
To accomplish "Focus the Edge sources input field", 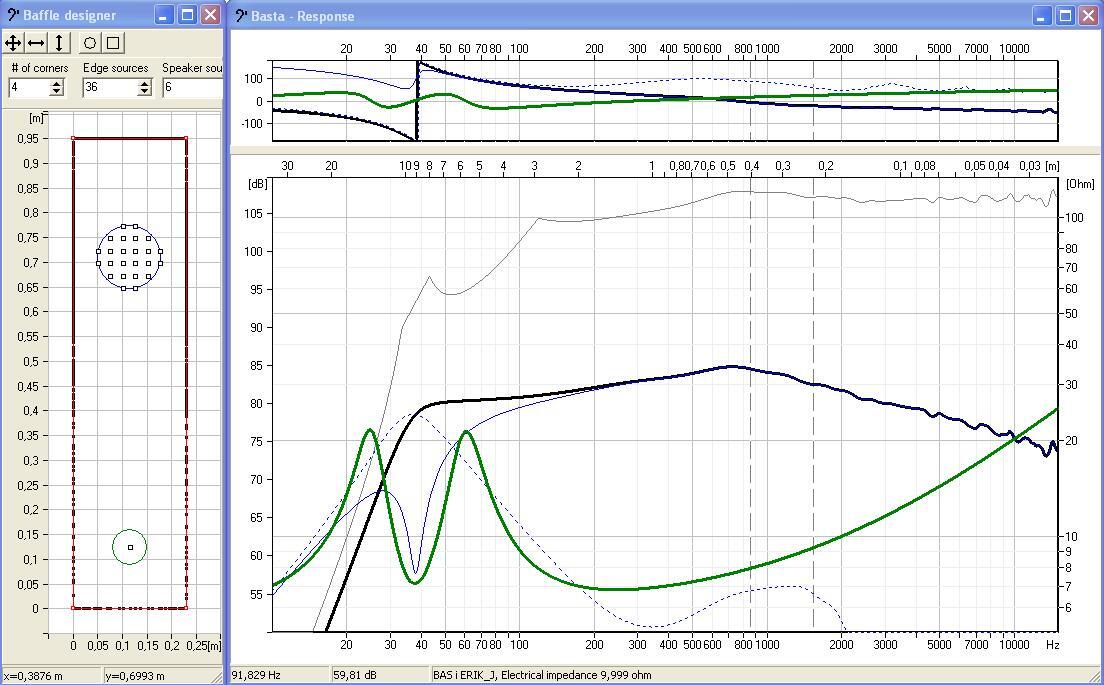I will click(x=108, y=88).
